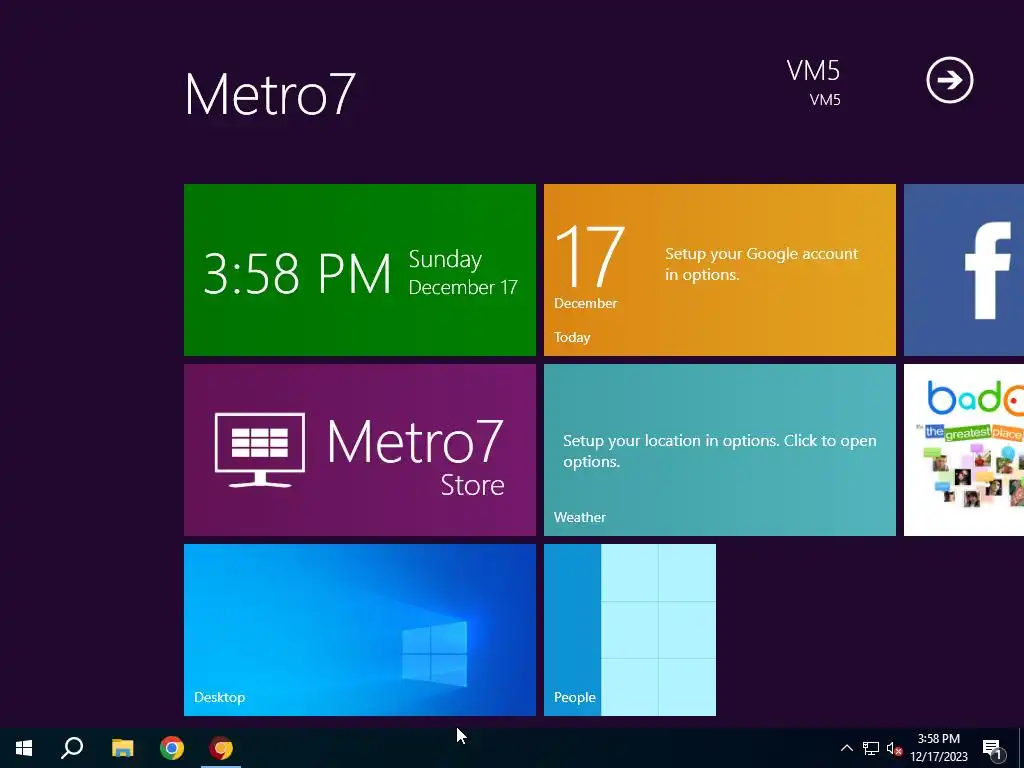Open taskbar Search magnifier

pyautogui.click(x=72, y=748)
